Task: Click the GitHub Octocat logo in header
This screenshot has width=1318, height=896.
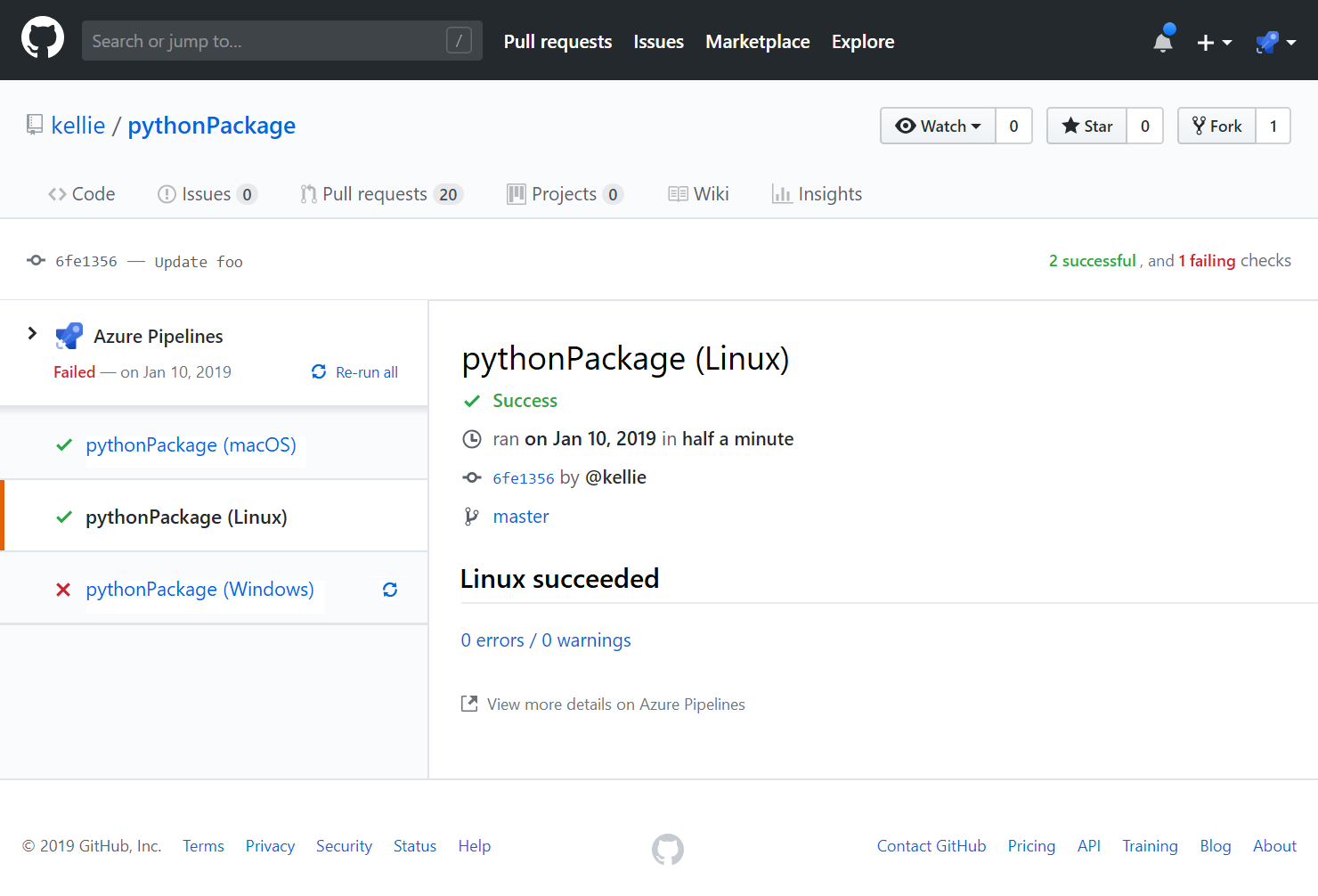Action: (x=43, y=39)
